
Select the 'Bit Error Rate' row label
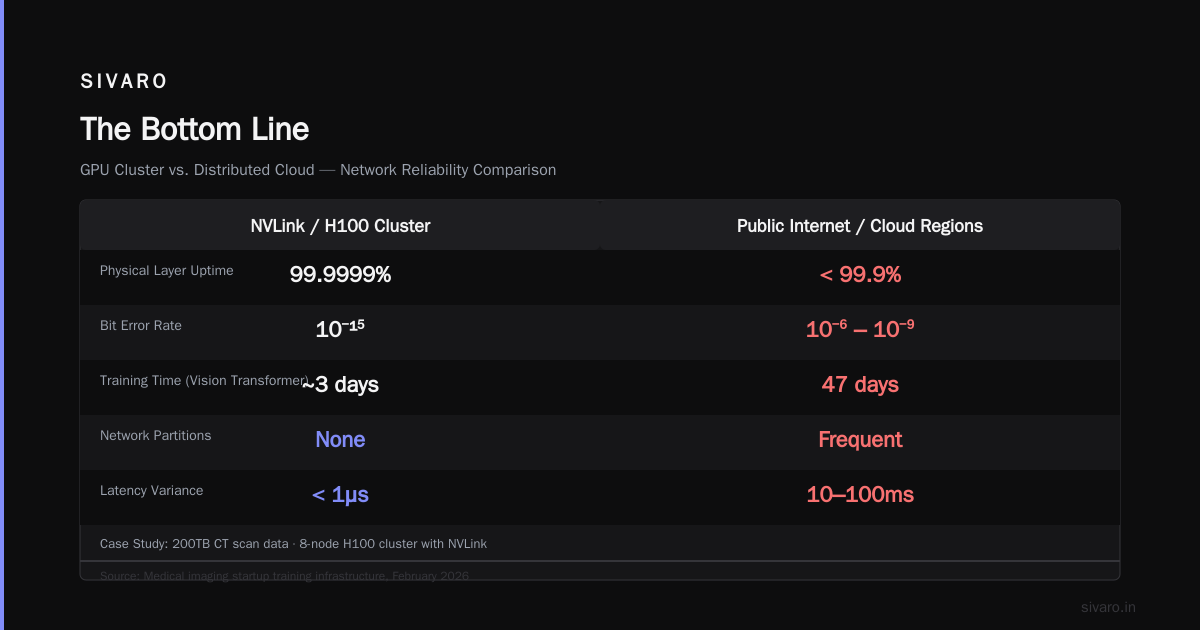point(141,326)
